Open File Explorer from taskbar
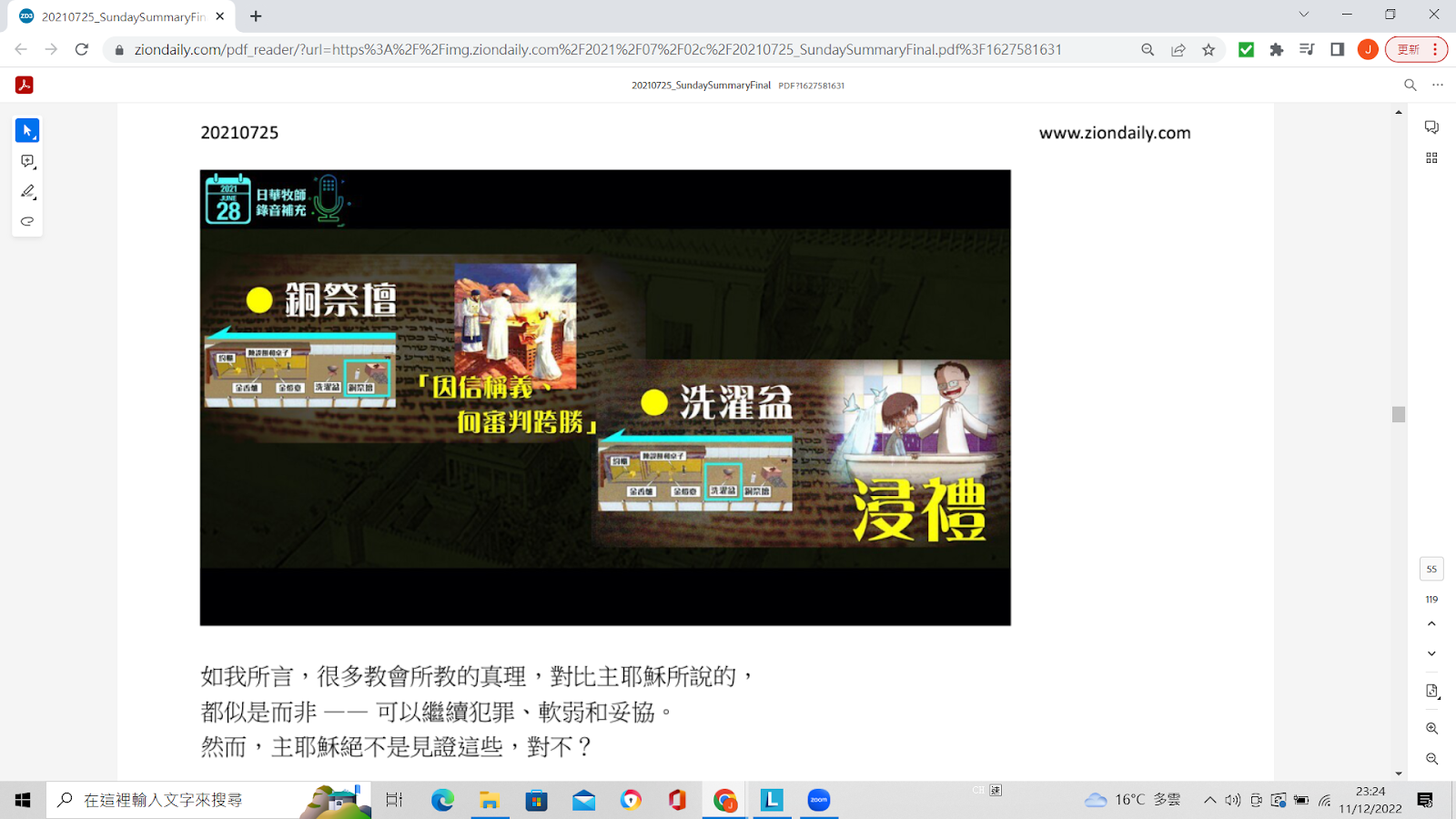The image size is (1456, 819). tap(490, 800)
